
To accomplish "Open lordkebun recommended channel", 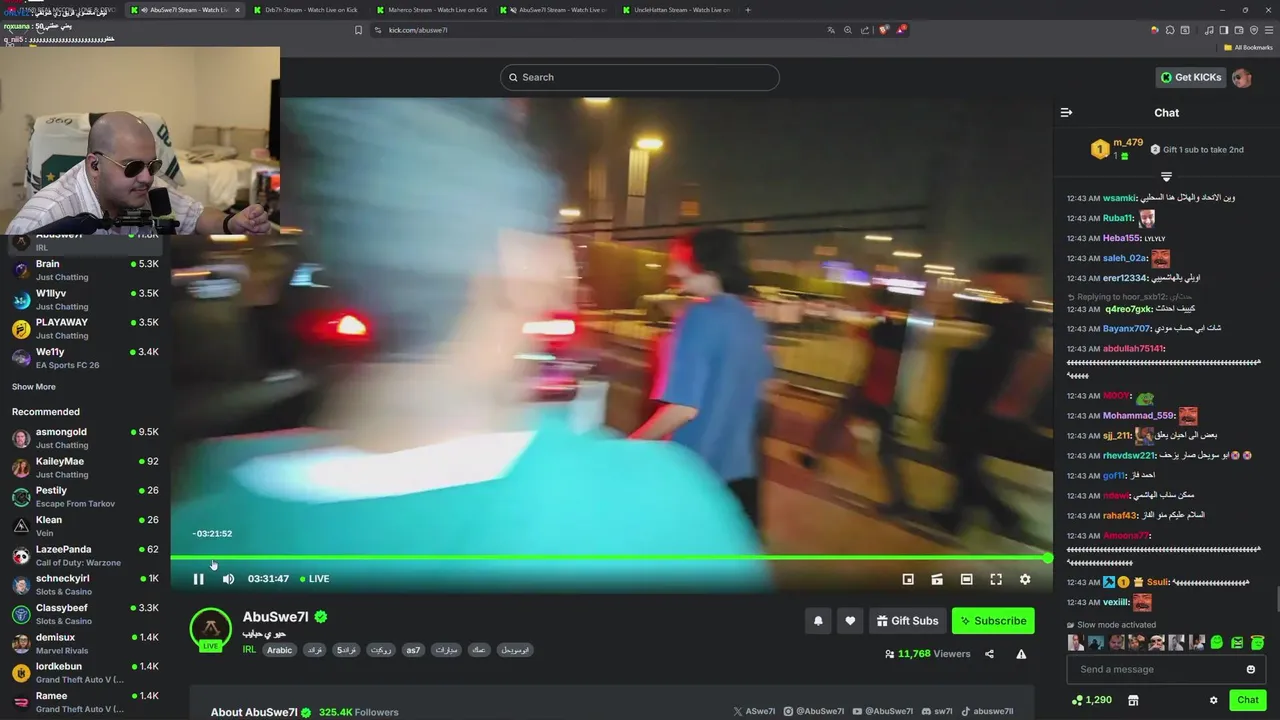I will point(85,672).
